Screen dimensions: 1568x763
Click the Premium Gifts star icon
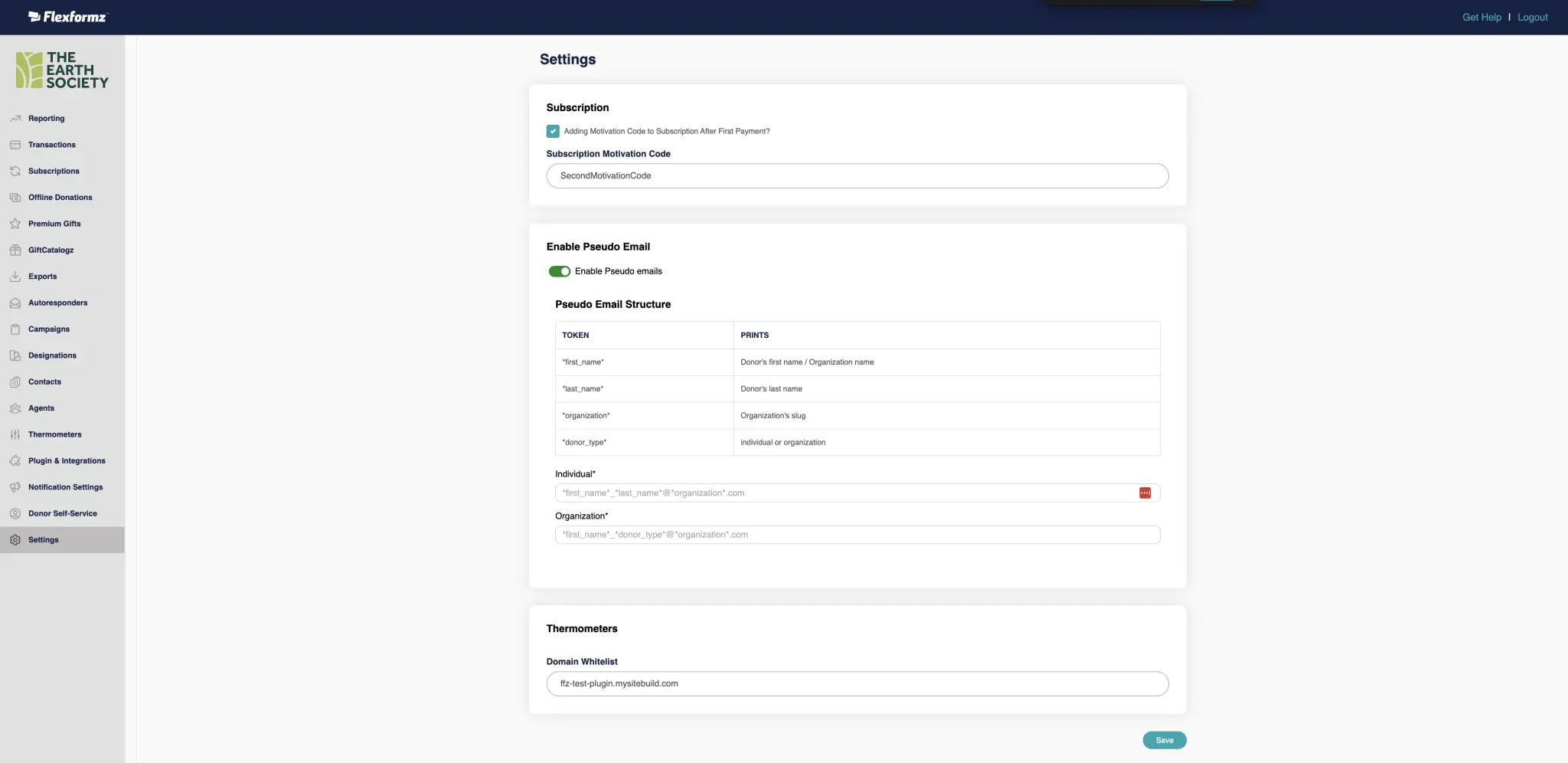pyautogui.click(x=15, y=224)
